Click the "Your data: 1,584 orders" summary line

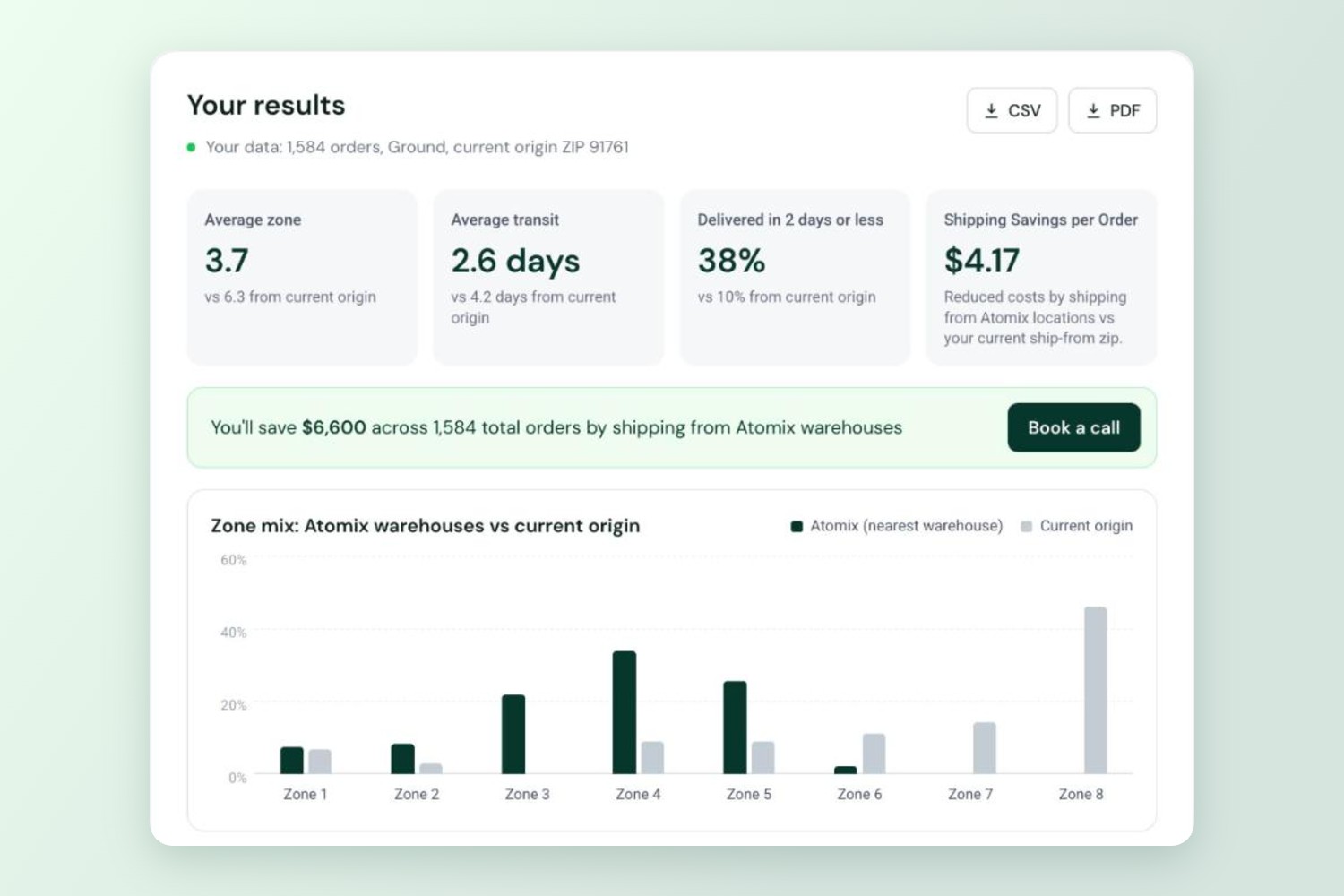pyautogui.click(x=417, y=147)
